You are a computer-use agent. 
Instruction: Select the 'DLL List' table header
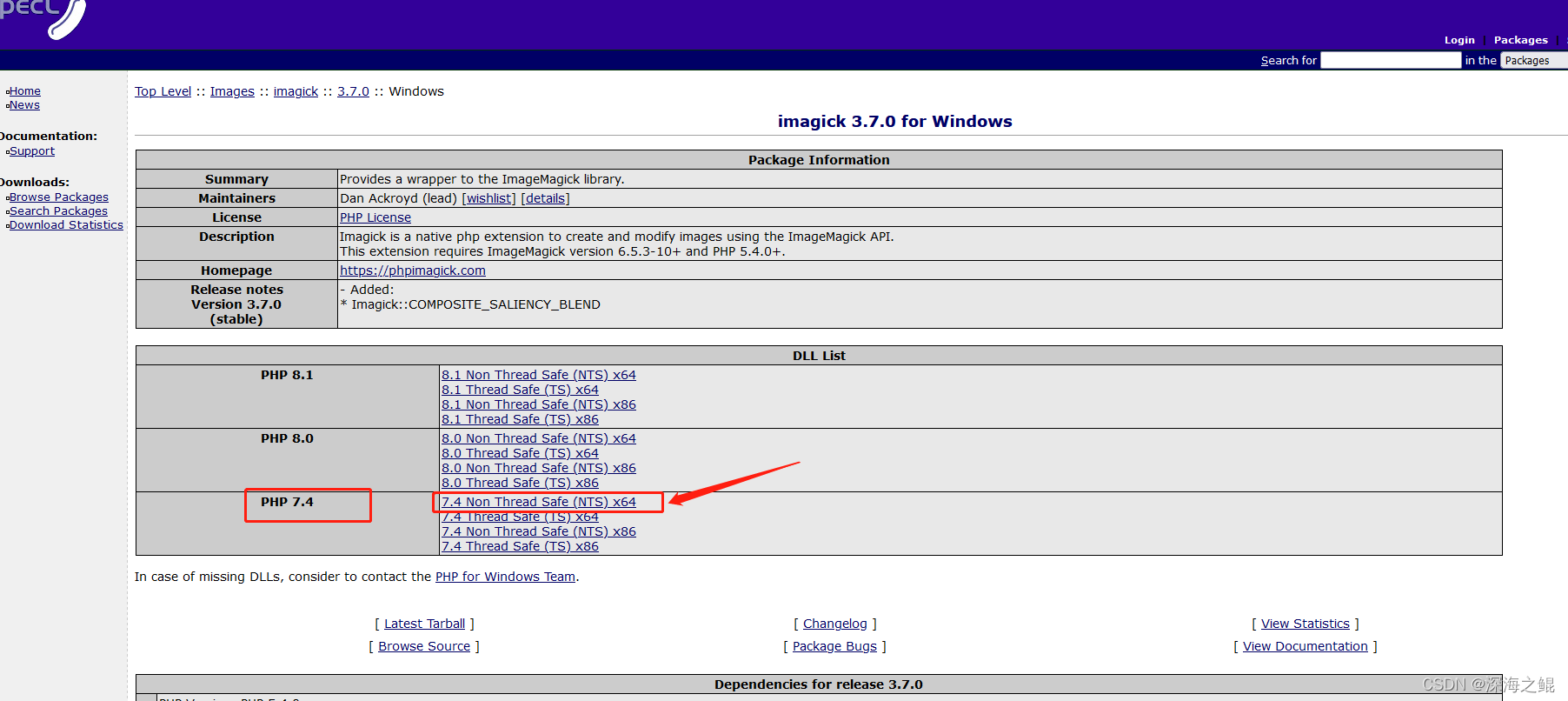819,356
